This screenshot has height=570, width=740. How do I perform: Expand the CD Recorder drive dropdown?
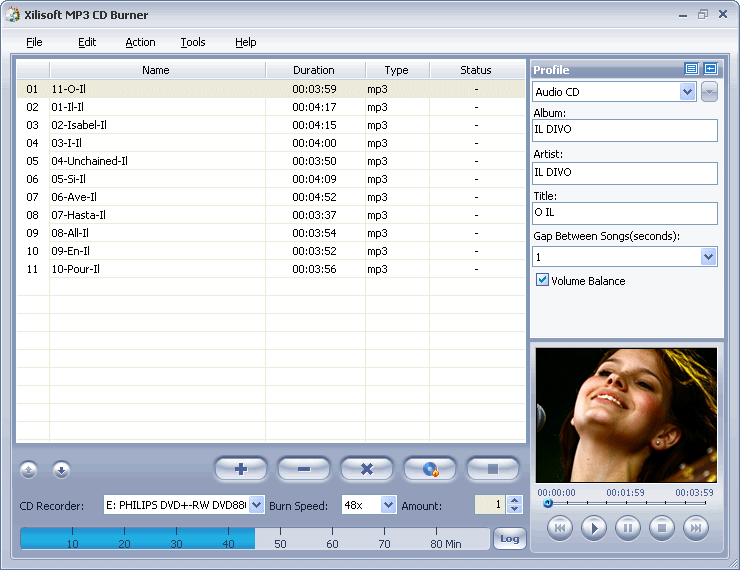(x=256, y=505)
